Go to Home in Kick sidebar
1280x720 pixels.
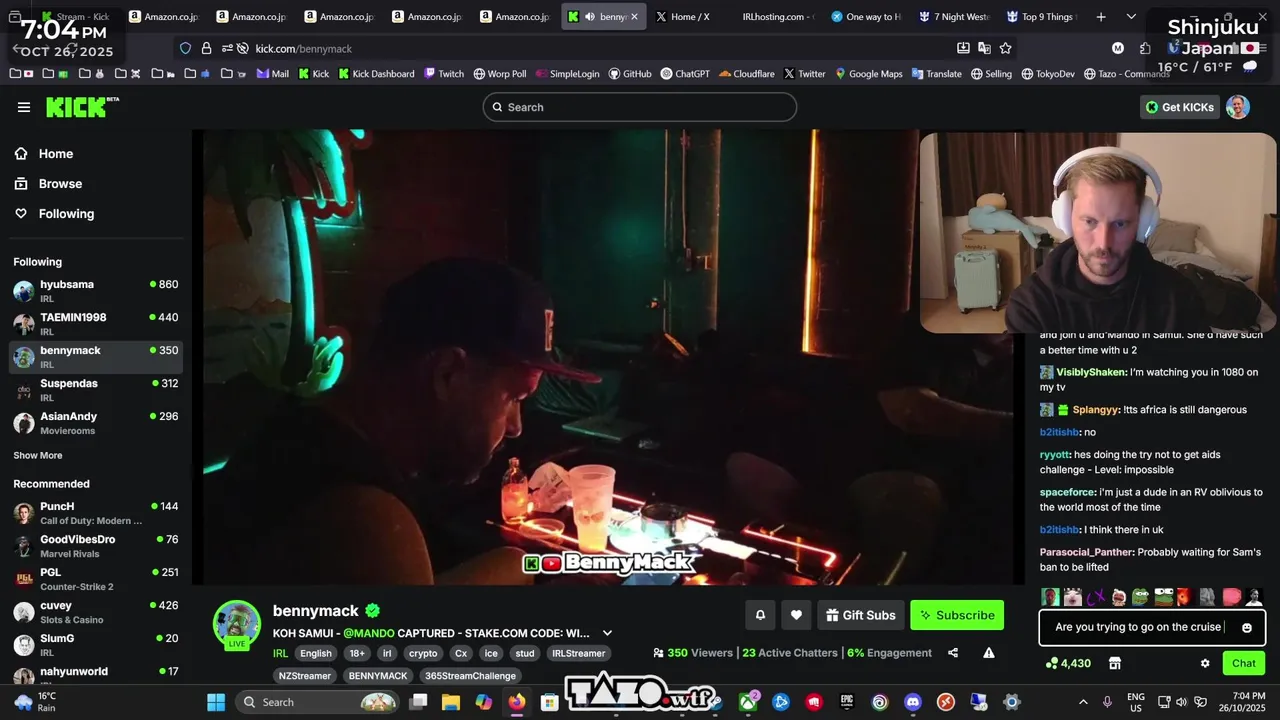[x=56, y=154]
